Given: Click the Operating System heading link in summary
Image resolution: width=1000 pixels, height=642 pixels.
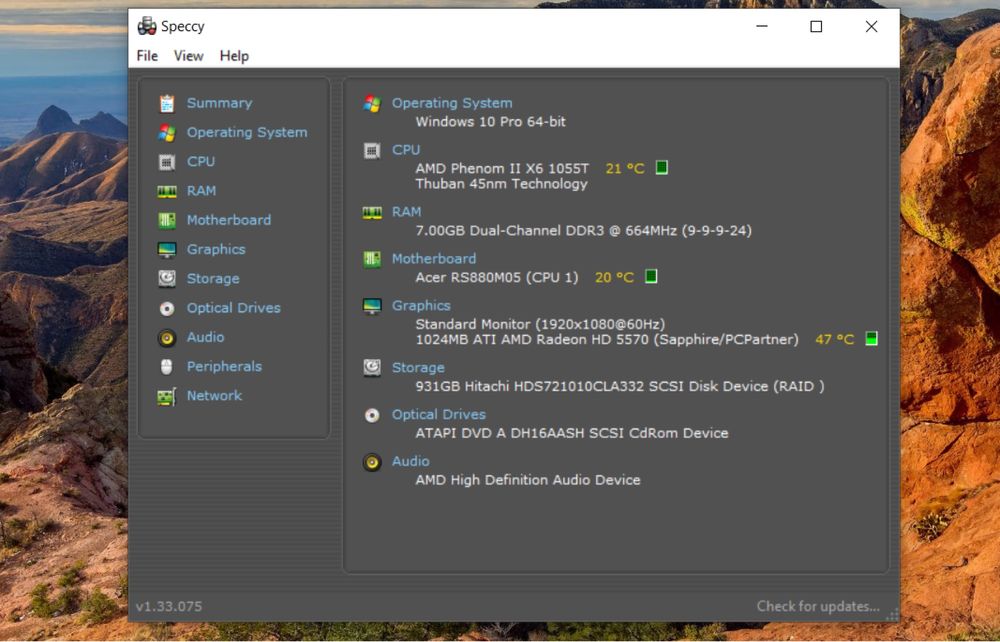Looking at the screenshot, I should click(452, 103).
